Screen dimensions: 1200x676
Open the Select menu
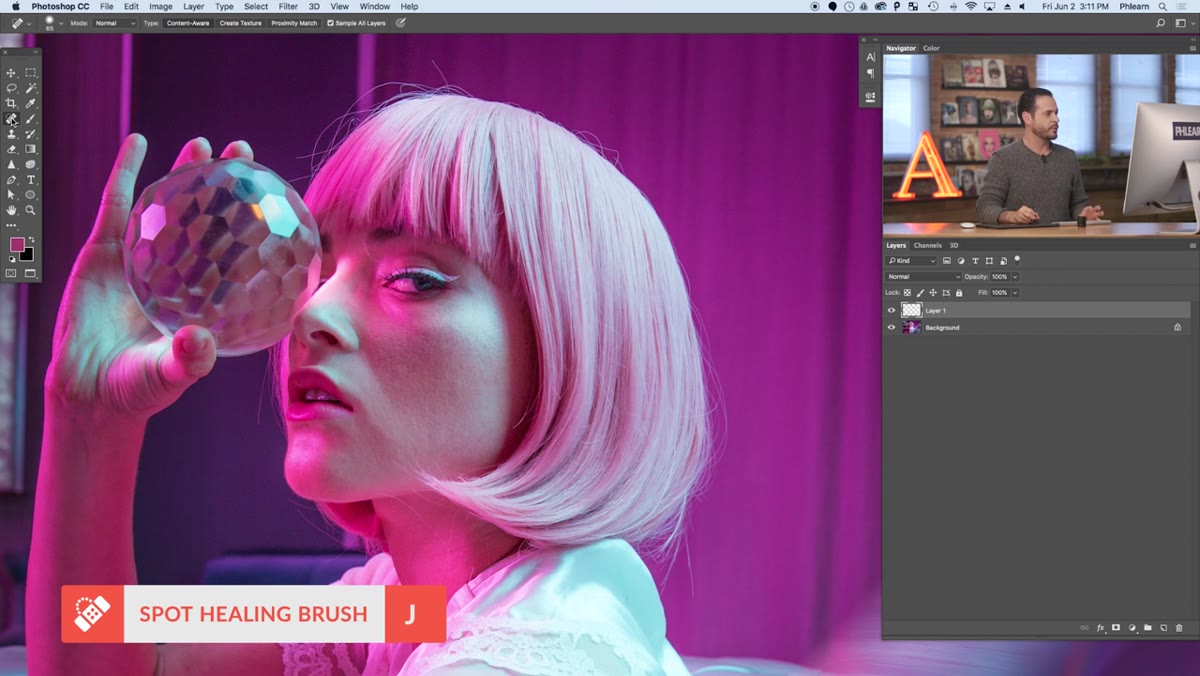pos(256,6)
